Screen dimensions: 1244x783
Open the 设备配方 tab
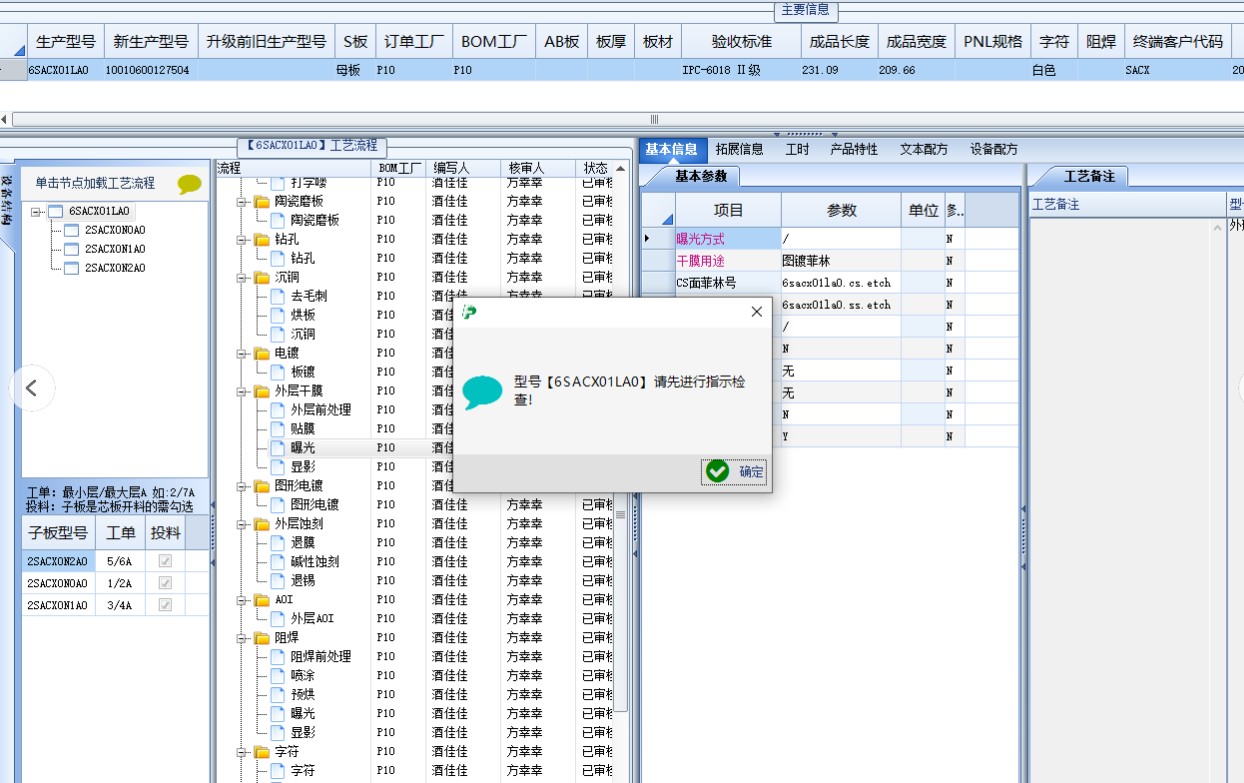(994, 149)
